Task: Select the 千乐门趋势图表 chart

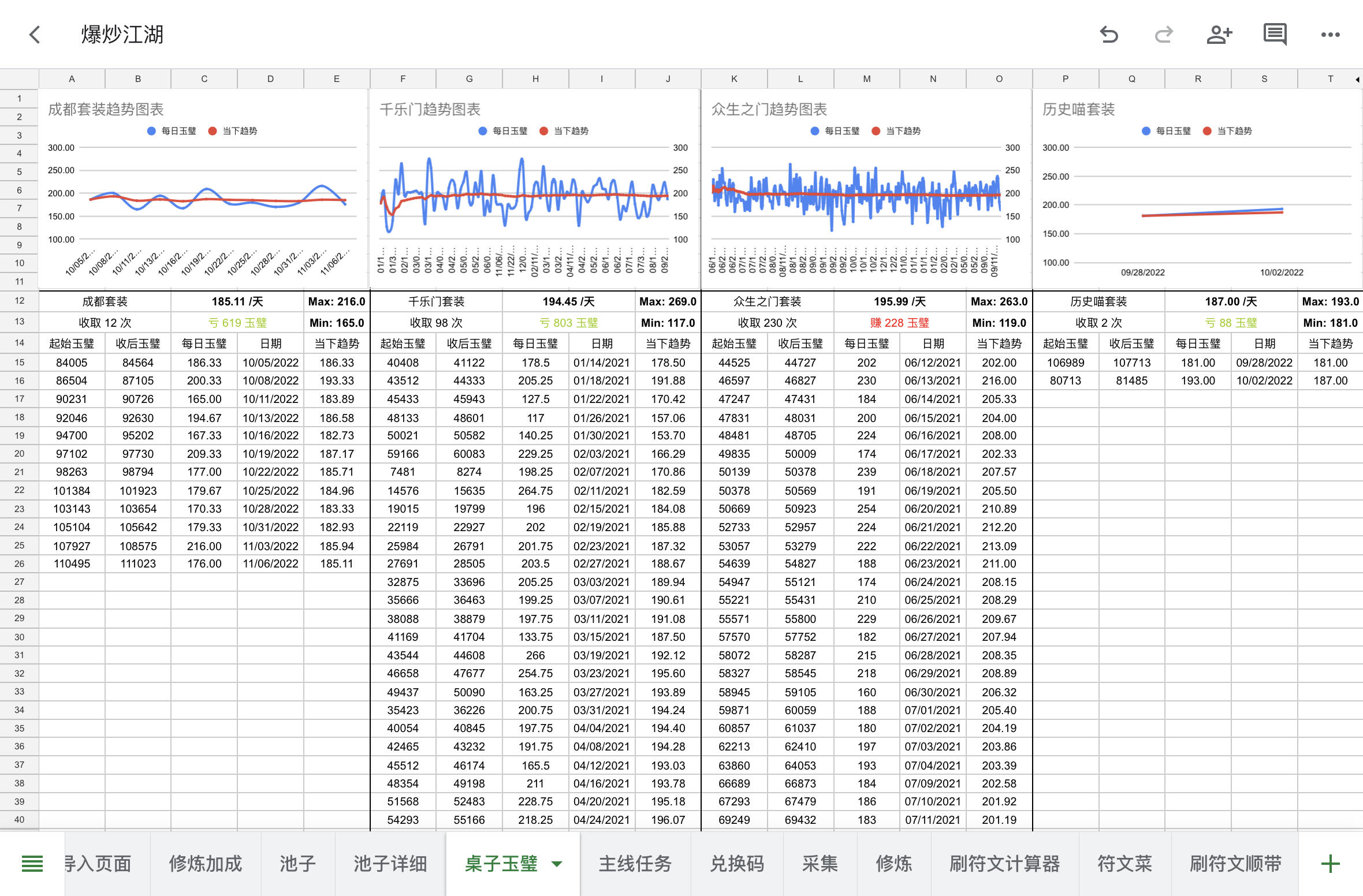Action: (535, 189)
